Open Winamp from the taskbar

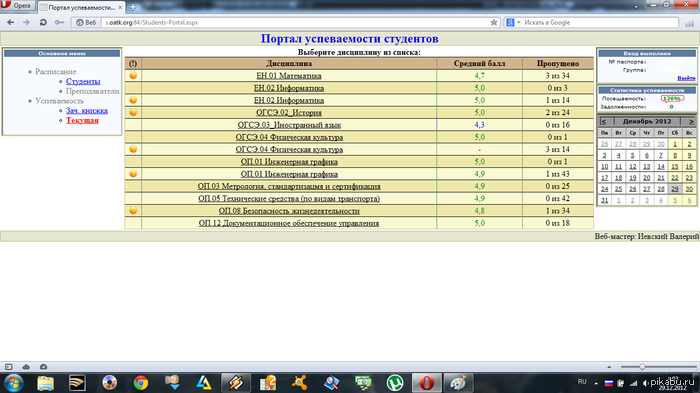pyautogui.click(x=236, y=383)
